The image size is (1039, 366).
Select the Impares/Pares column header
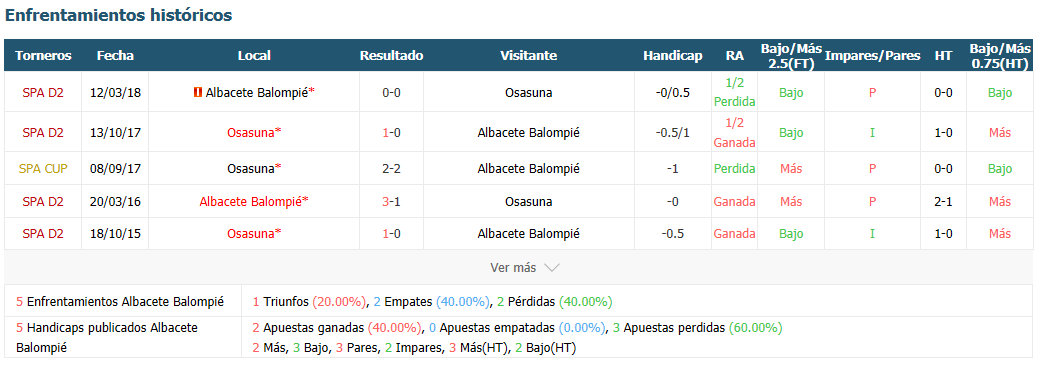point(873,56)
